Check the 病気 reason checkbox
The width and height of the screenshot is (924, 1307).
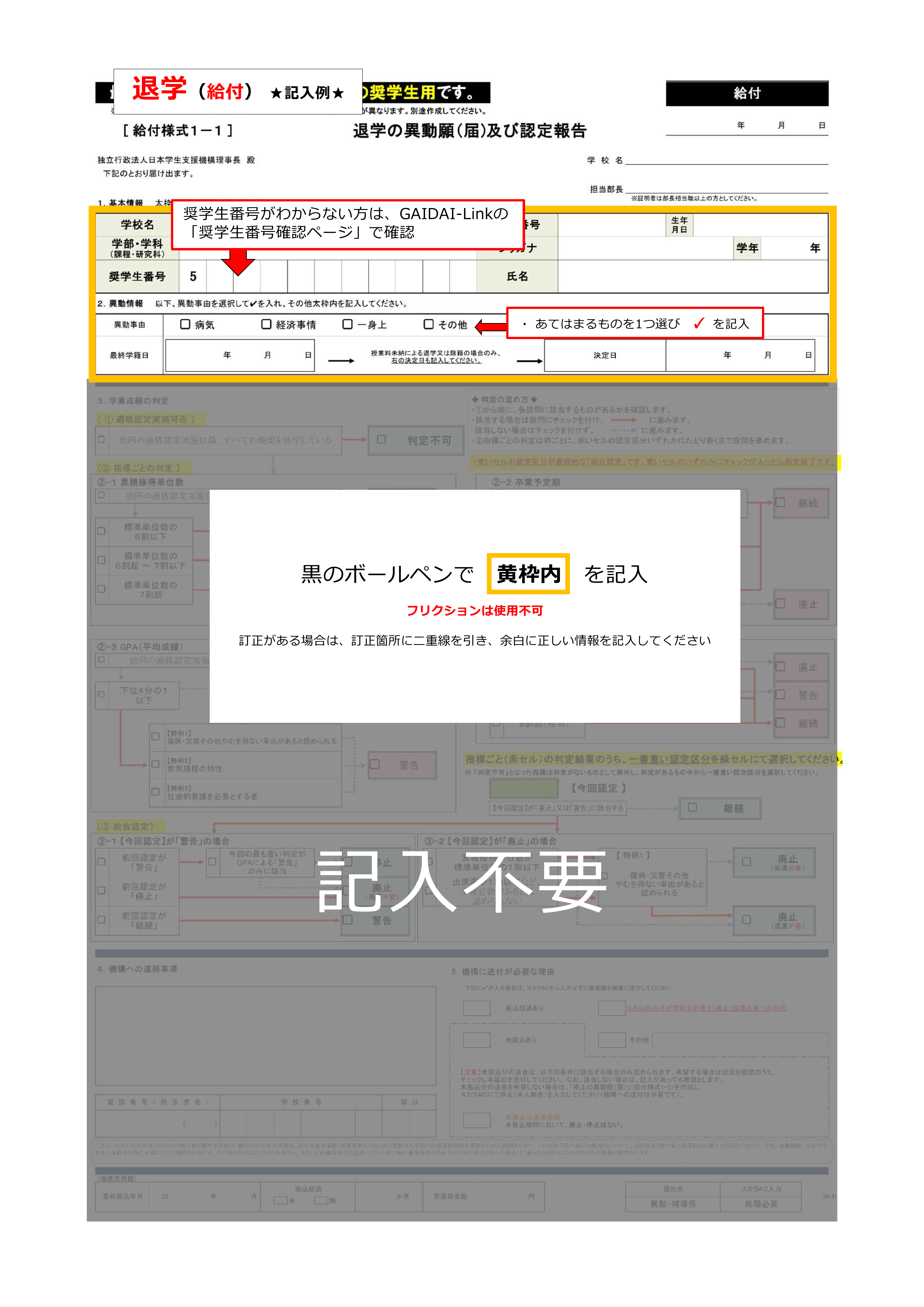185,324
